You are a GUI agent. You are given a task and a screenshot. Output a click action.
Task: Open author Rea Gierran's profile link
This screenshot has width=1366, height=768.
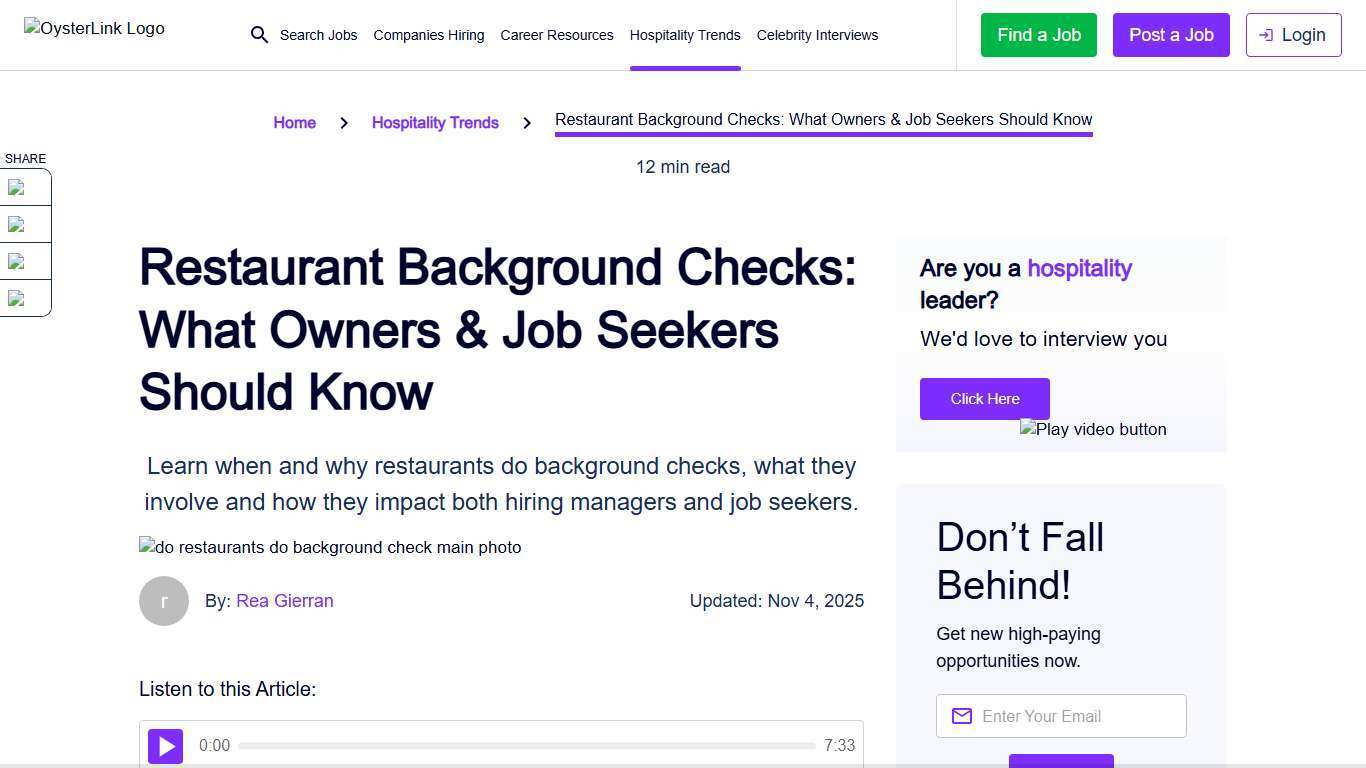tap(284, 600)
